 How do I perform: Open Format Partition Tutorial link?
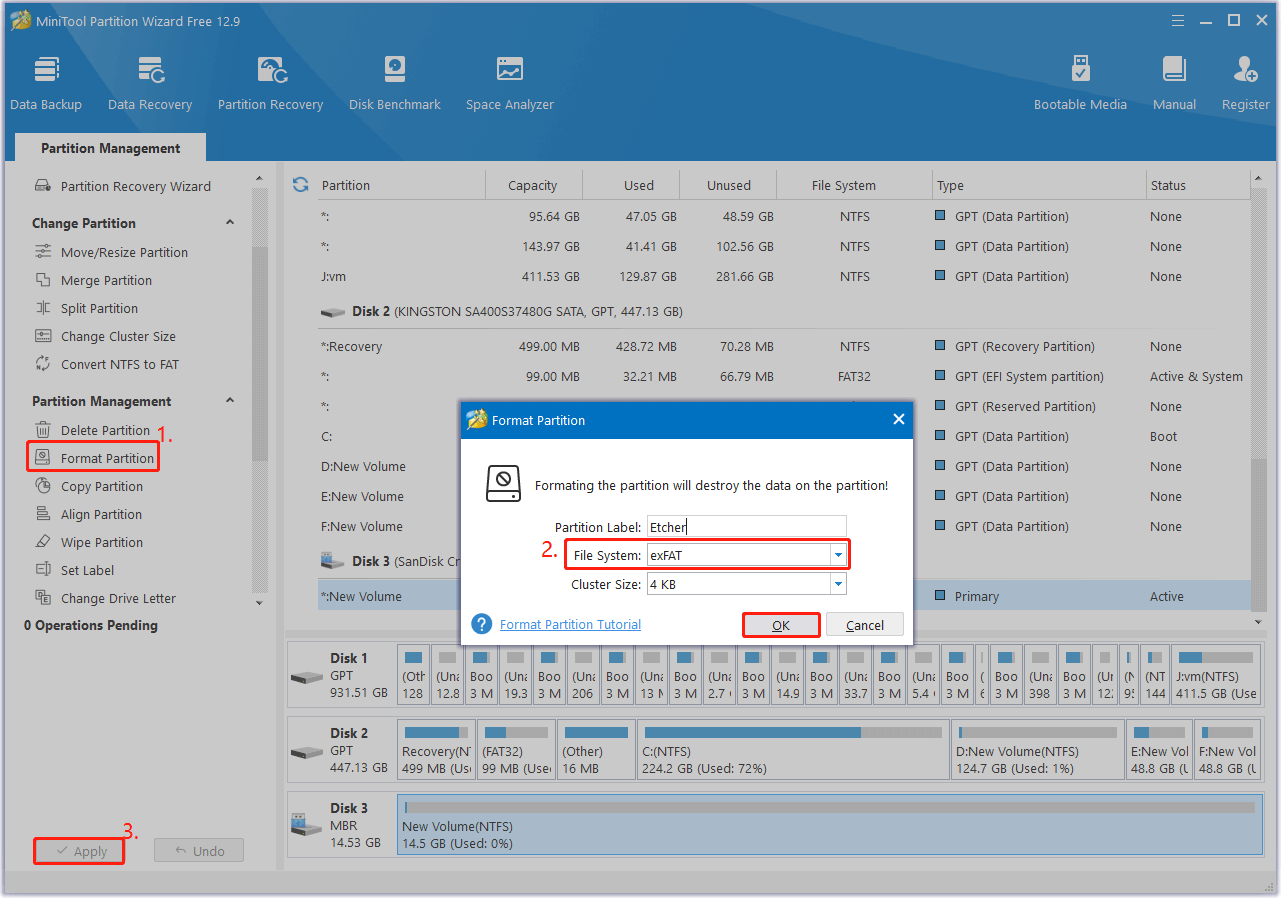click(570, 624)
